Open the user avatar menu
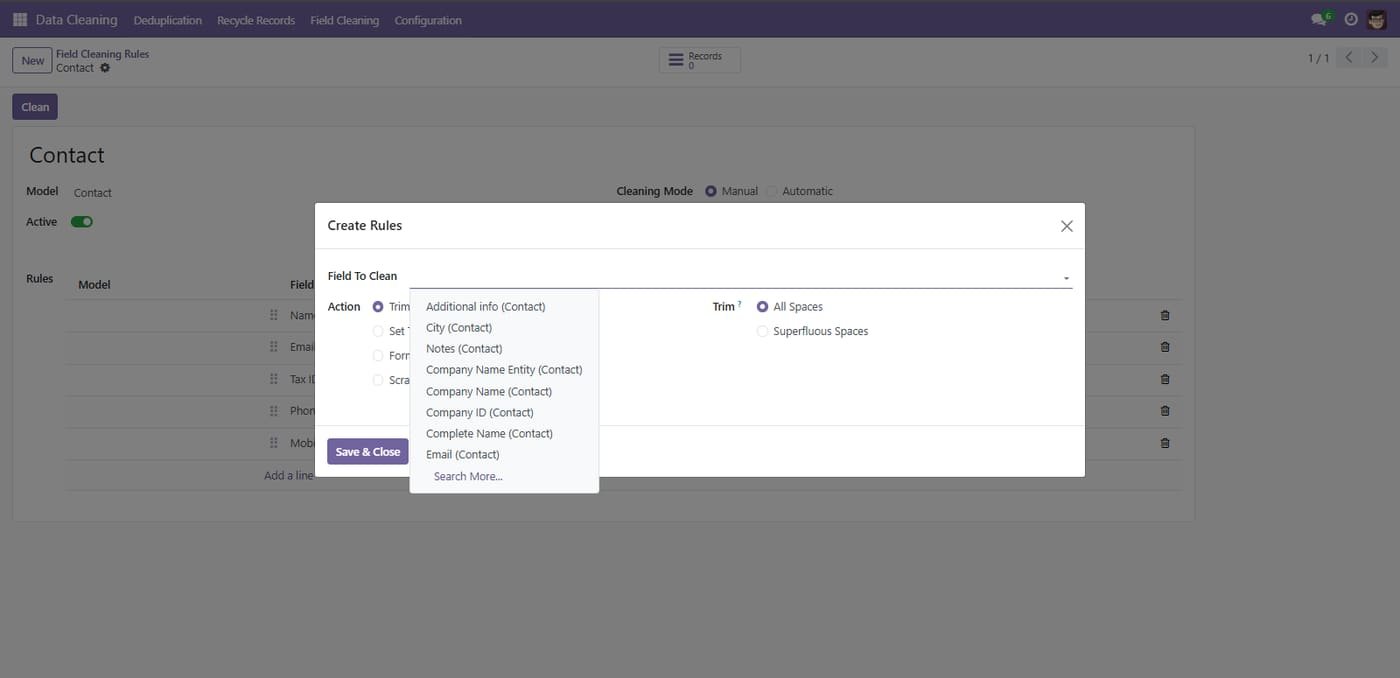Screen dimensions: 1400x678 1377,19
